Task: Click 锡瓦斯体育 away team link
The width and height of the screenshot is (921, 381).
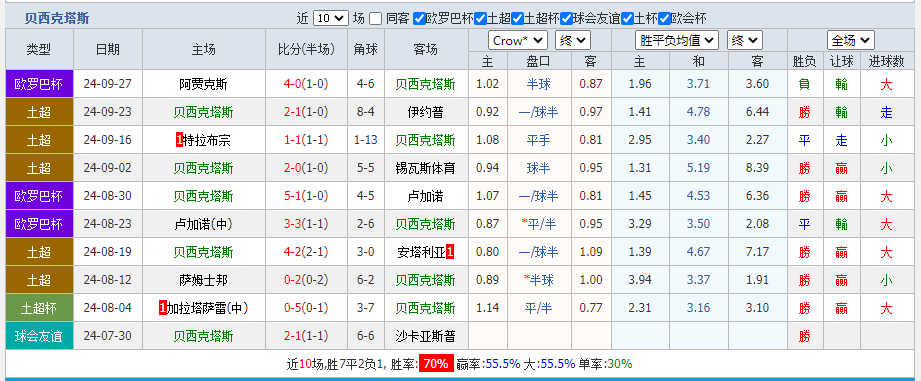Action: click(x=425, y=168)
